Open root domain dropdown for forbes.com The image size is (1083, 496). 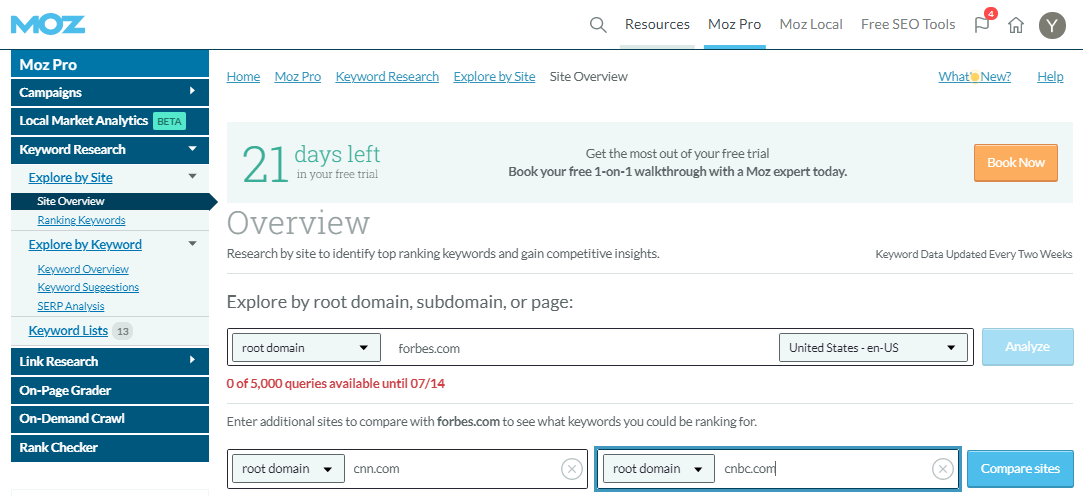[306, 347]
